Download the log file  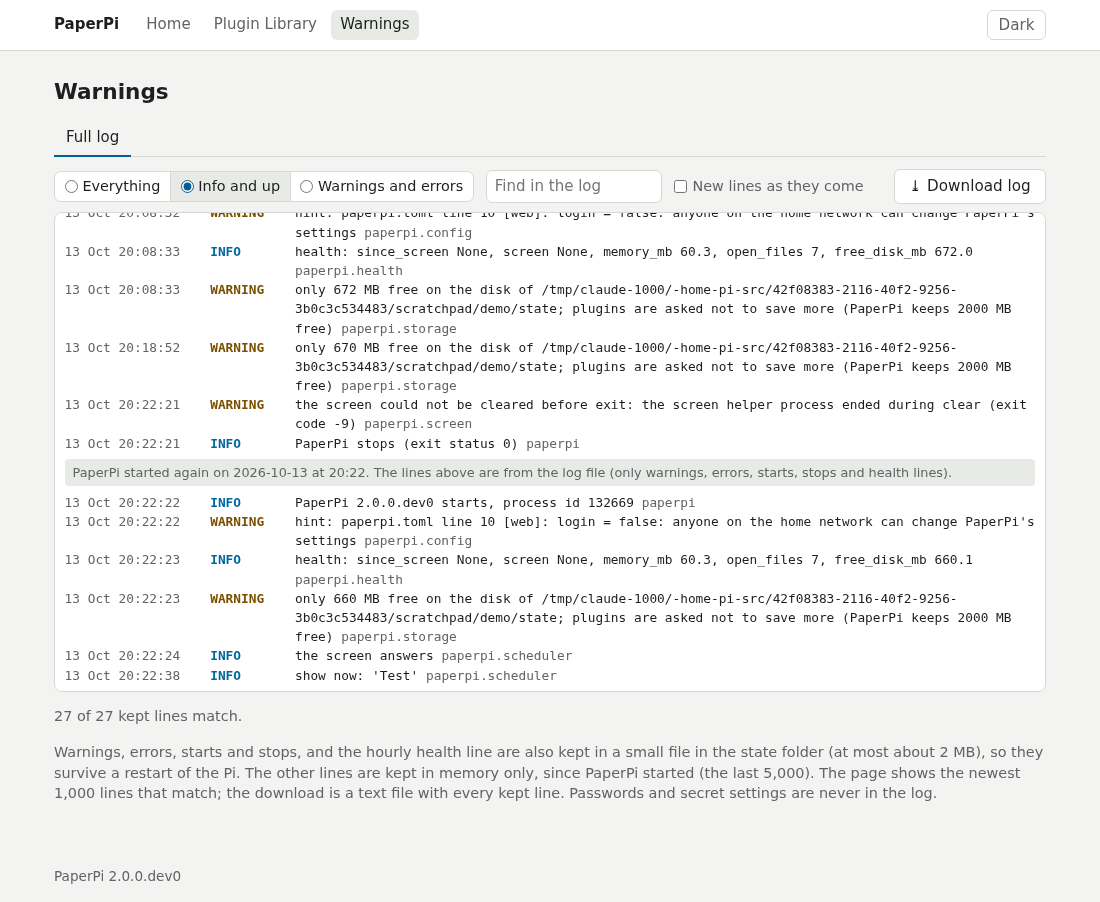click(970, 186)
